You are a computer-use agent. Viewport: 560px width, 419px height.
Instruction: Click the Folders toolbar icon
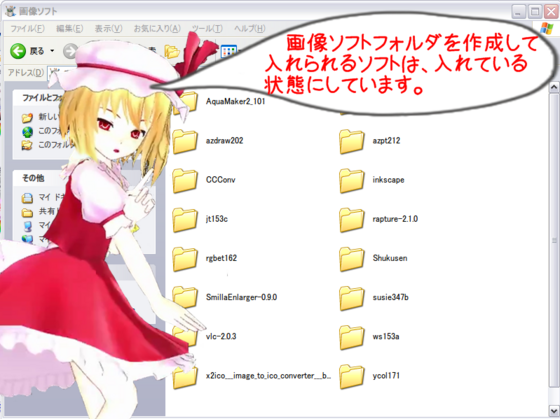[x=171, y=51]
